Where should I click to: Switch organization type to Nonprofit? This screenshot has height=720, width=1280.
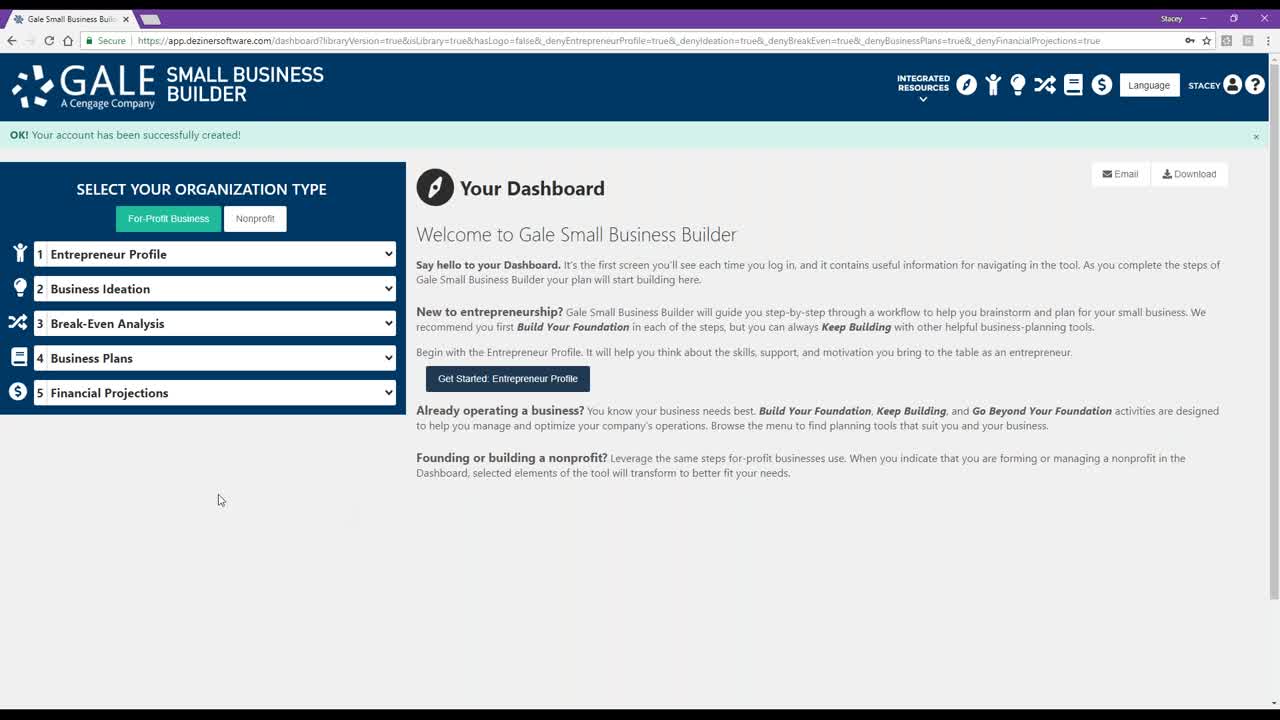point(255,218)
